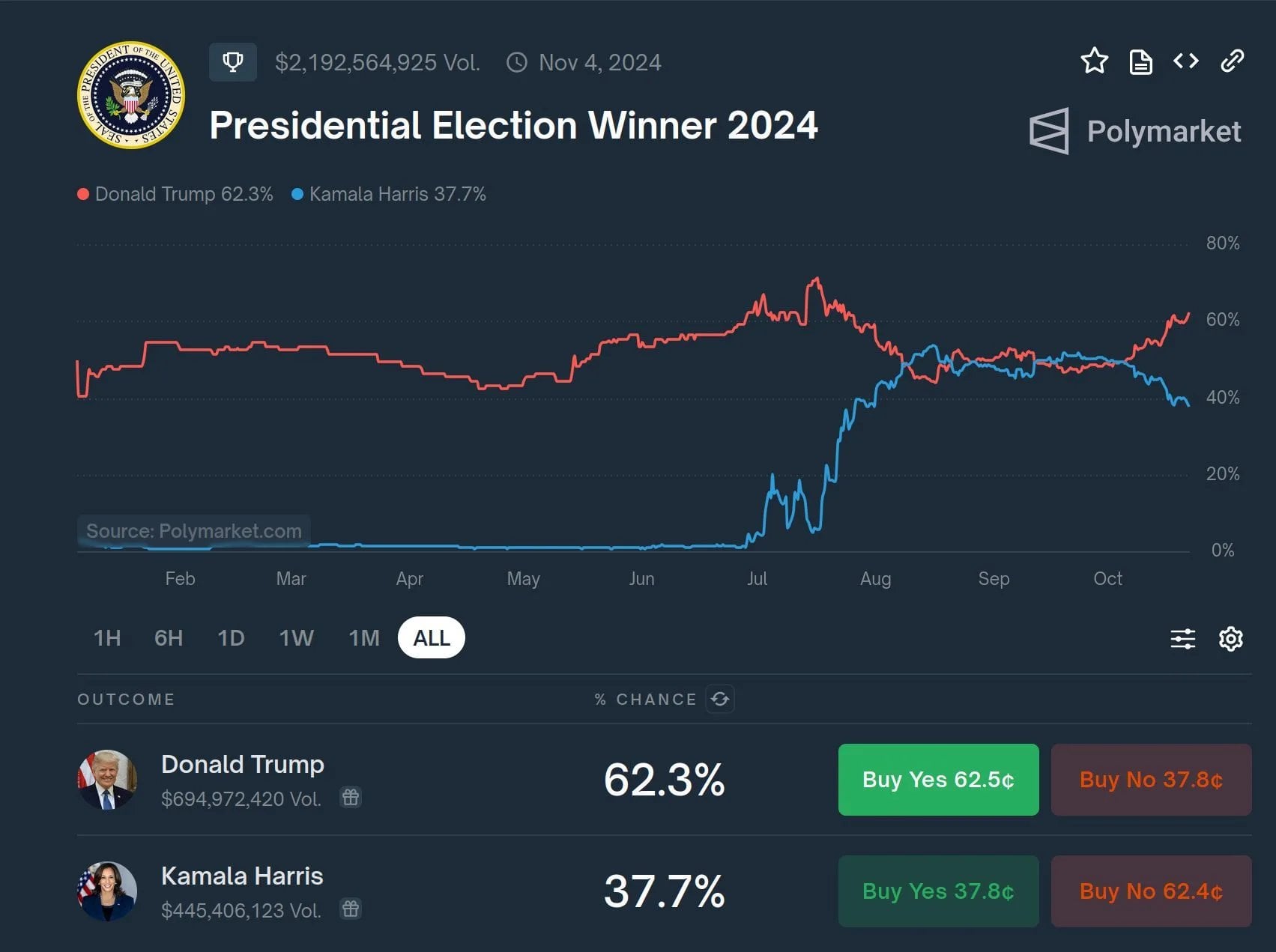Click gift icon under Kamala Harris
1276x952 pixels.
coord(351,909)
